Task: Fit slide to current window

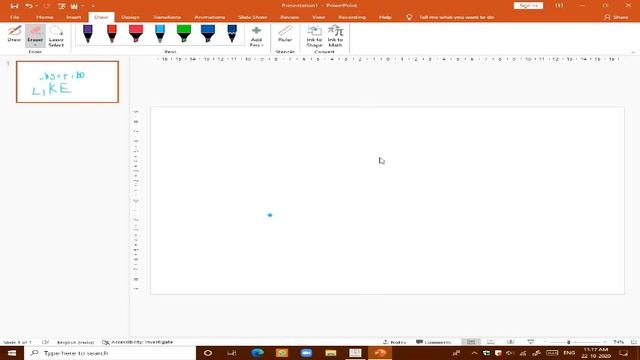Action: click(x=633, y=342)
